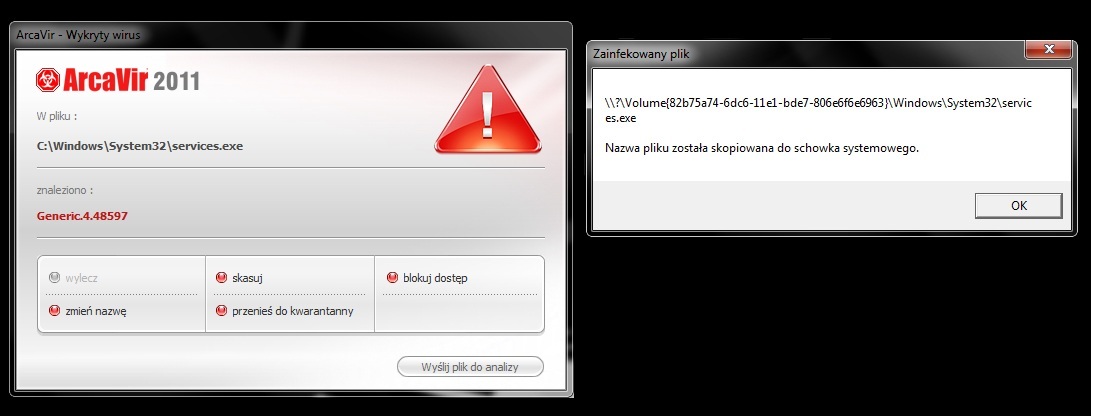Click the grey dot beside wylecz
The width and height of the screenshot is (1094, 416).
pyautogui.click(x=54, y=278)
